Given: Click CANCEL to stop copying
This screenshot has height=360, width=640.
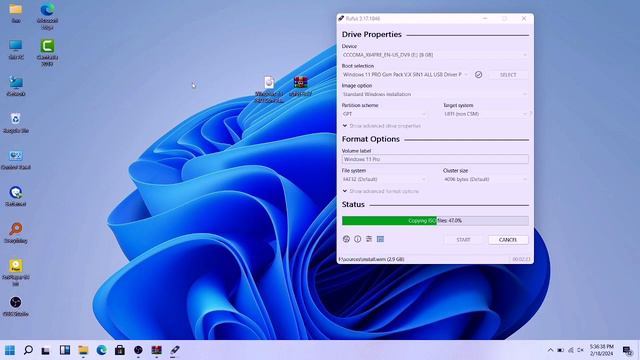Looking at the screenshot, I should click(x=508, y=240).
